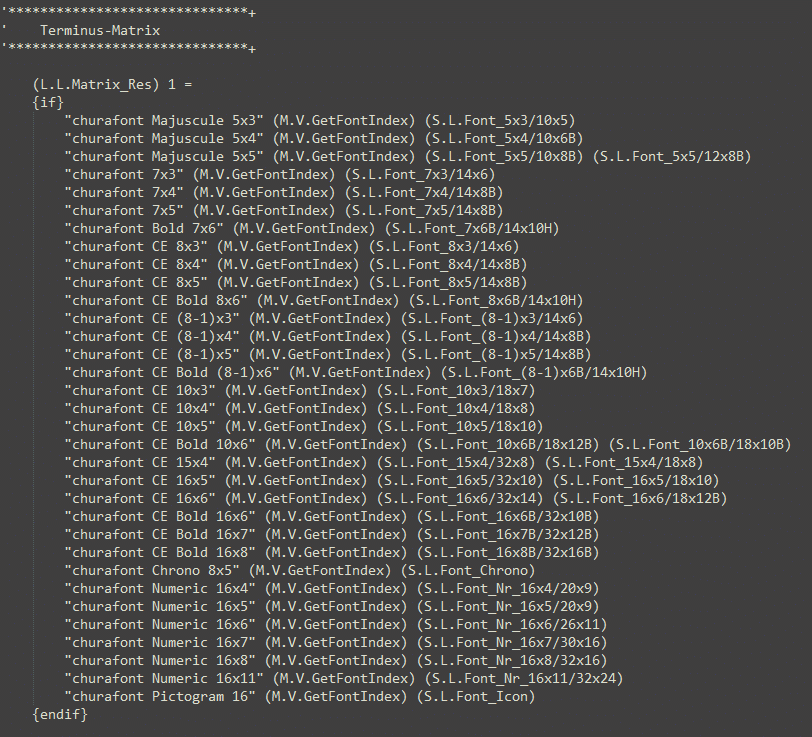This screenshot has height=737, width=812.
Task: Click the Terminus-Matrix header comment text
Action: 100,30
